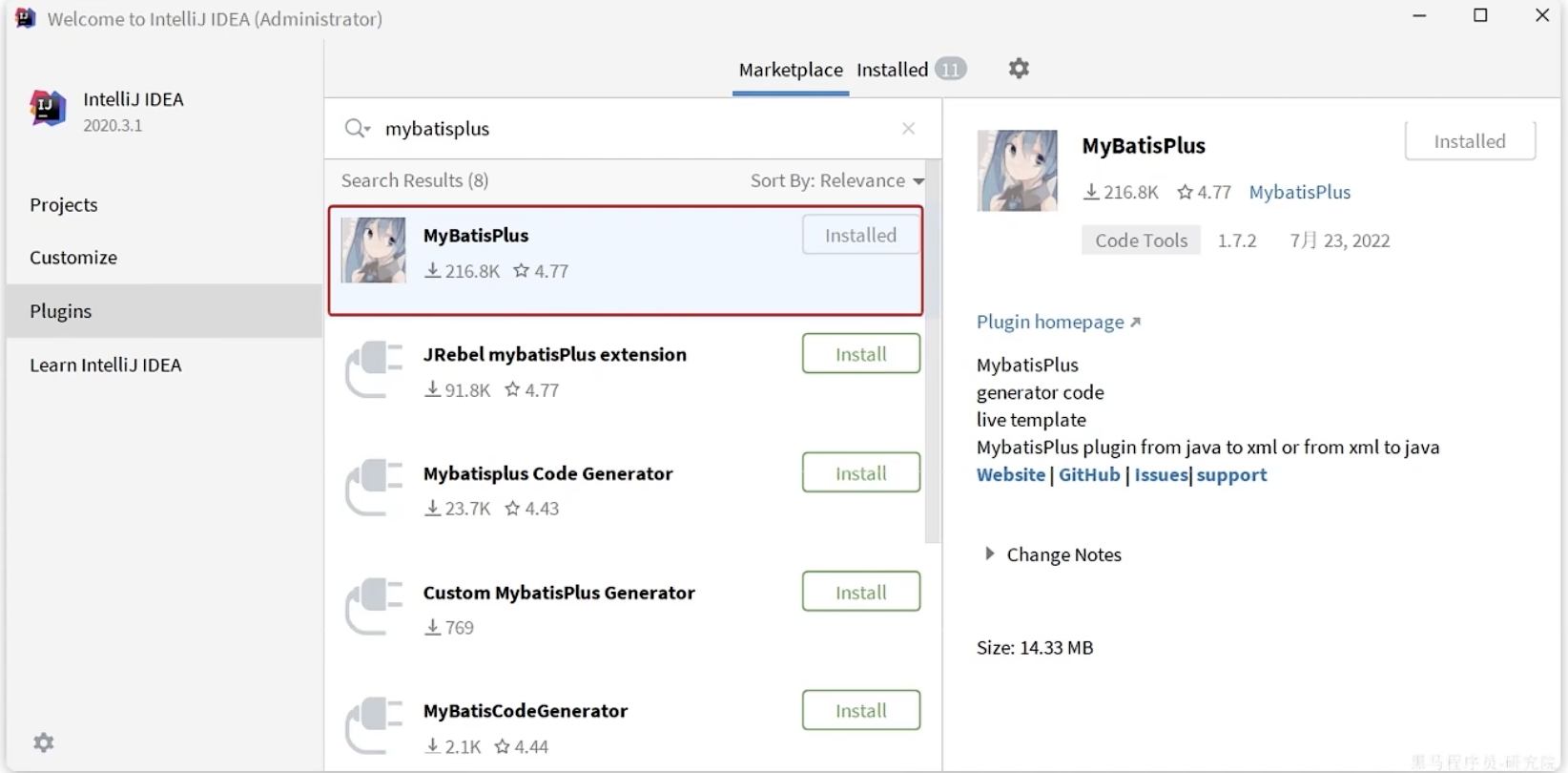Open Plugin homepage link
This screenshot has width=1568, height=773.
[x=1050, y=322]
